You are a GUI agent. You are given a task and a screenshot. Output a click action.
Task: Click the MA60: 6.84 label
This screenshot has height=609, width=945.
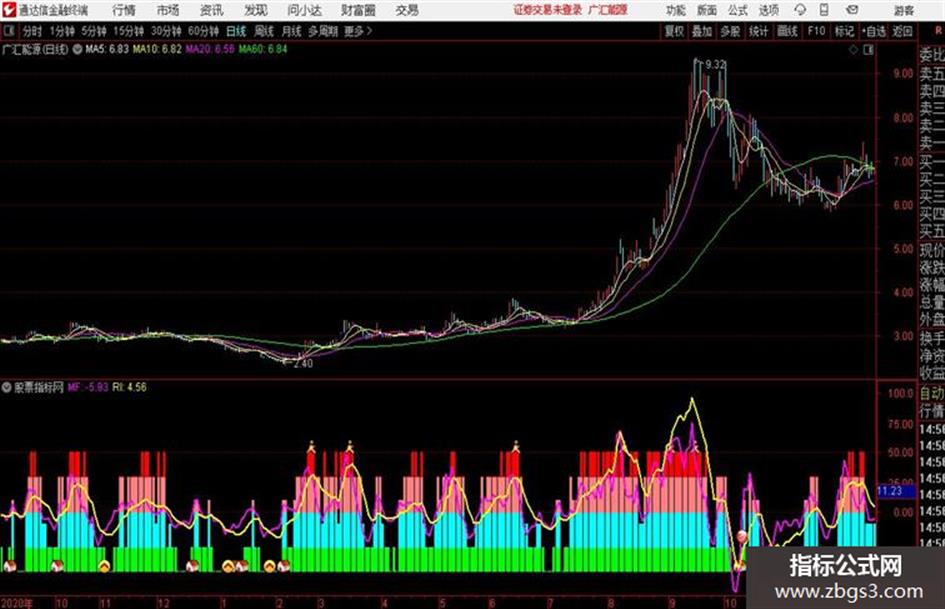[x=263, y=49]
